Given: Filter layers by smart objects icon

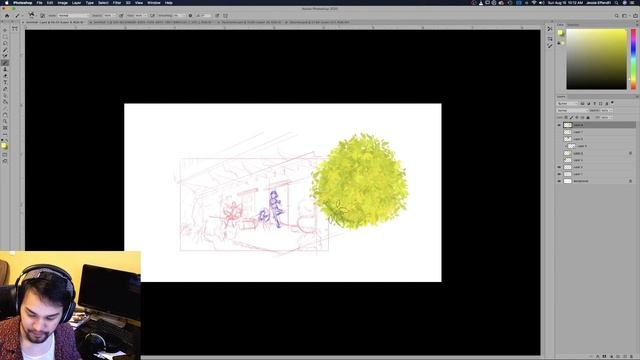Looking at the screenshot, I should point(607,104).
